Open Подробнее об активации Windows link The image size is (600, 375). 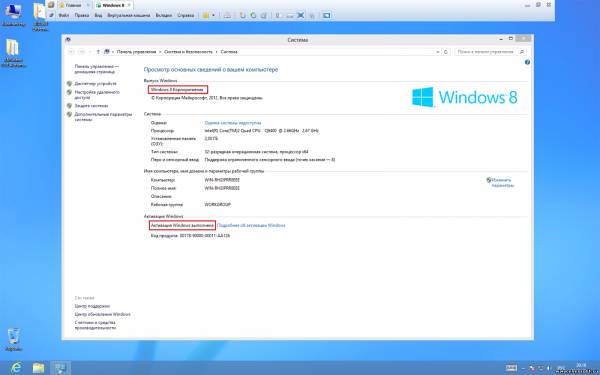pyautogui.click(x=251, y=225)
